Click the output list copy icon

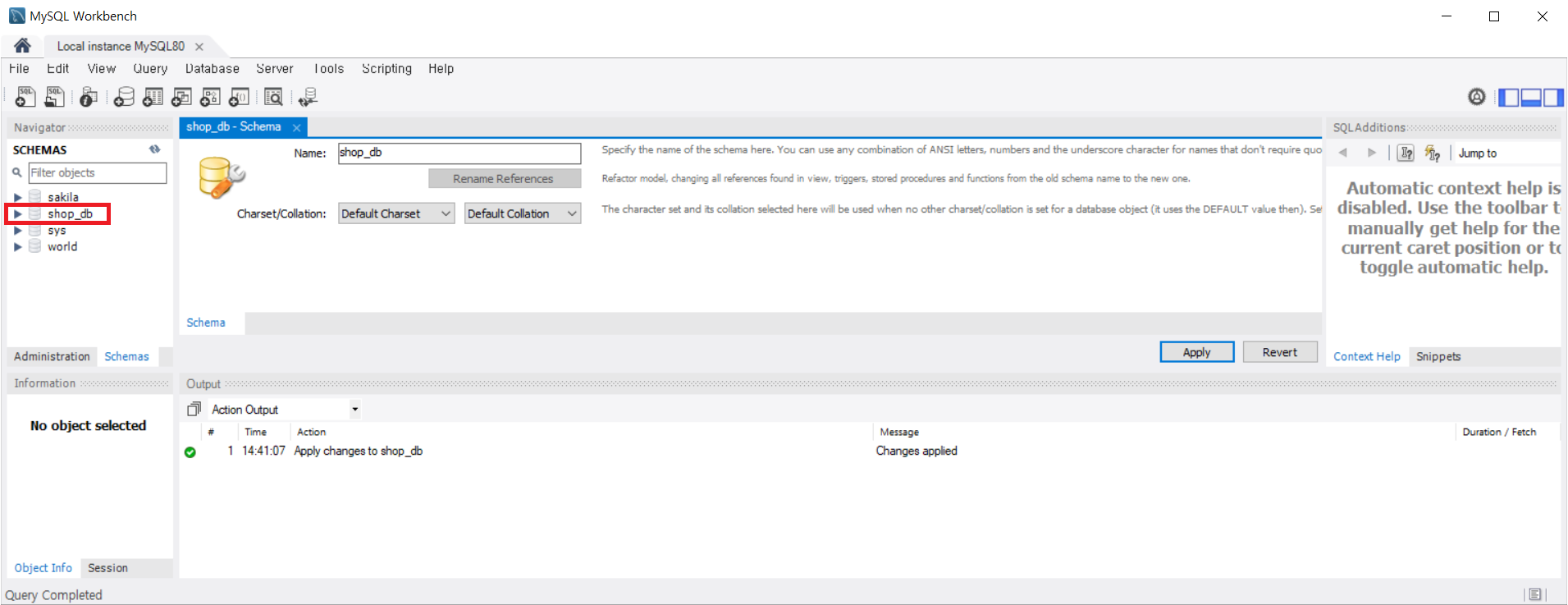[194, 409]
